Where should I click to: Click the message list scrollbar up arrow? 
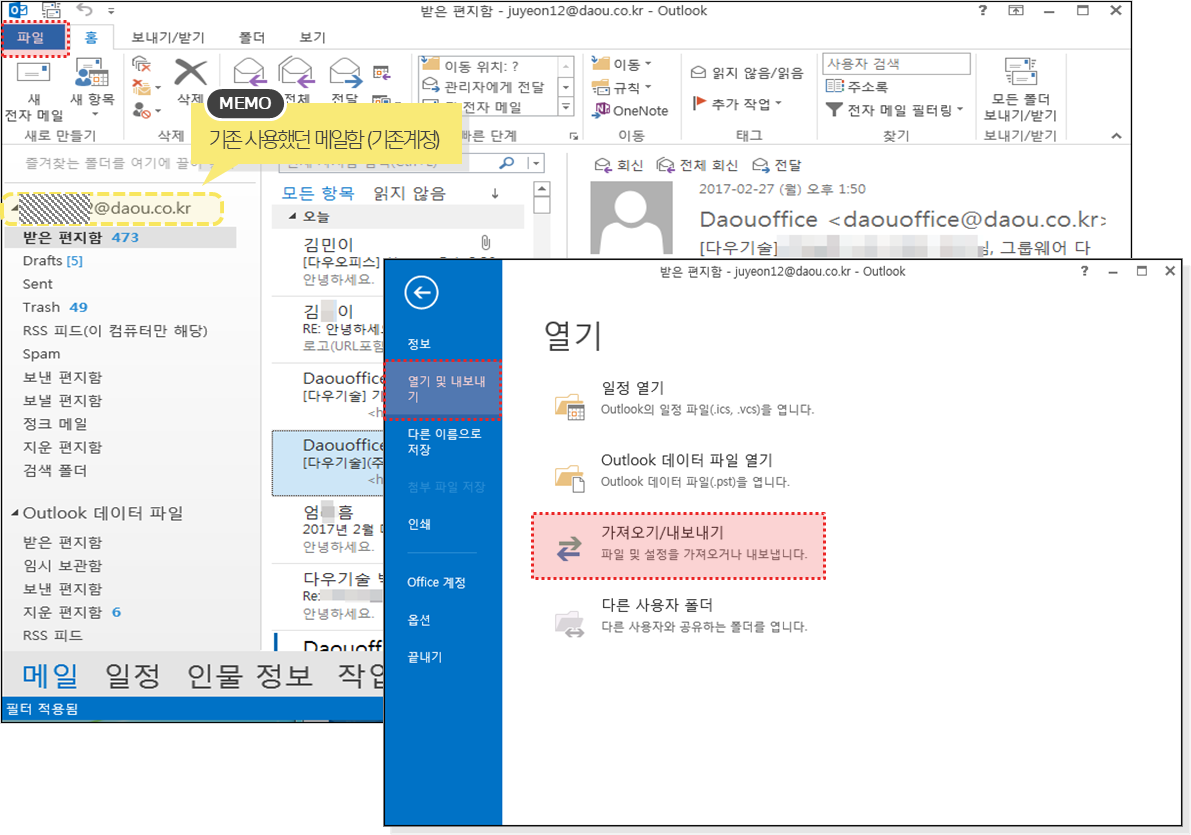pos(541,189)
